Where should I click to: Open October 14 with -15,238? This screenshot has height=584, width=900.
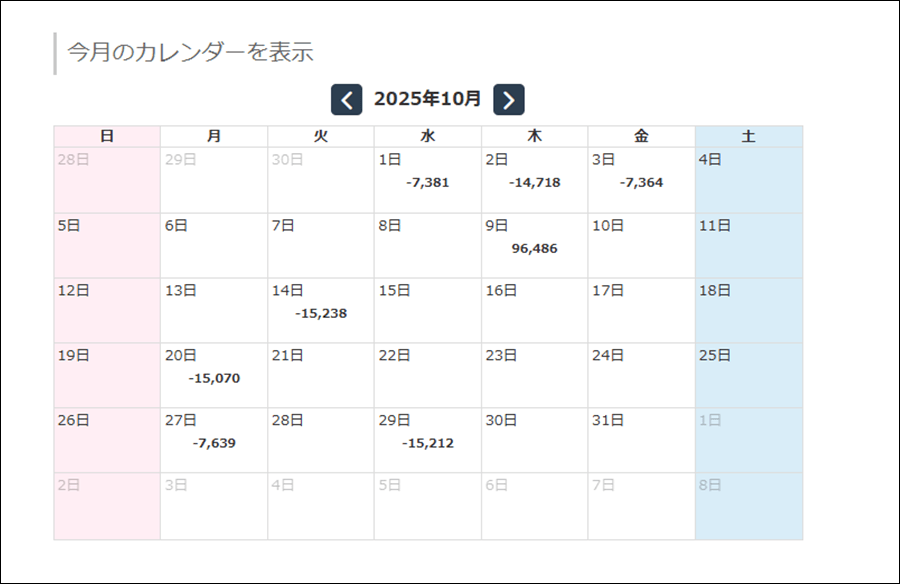tap(320, 310)
